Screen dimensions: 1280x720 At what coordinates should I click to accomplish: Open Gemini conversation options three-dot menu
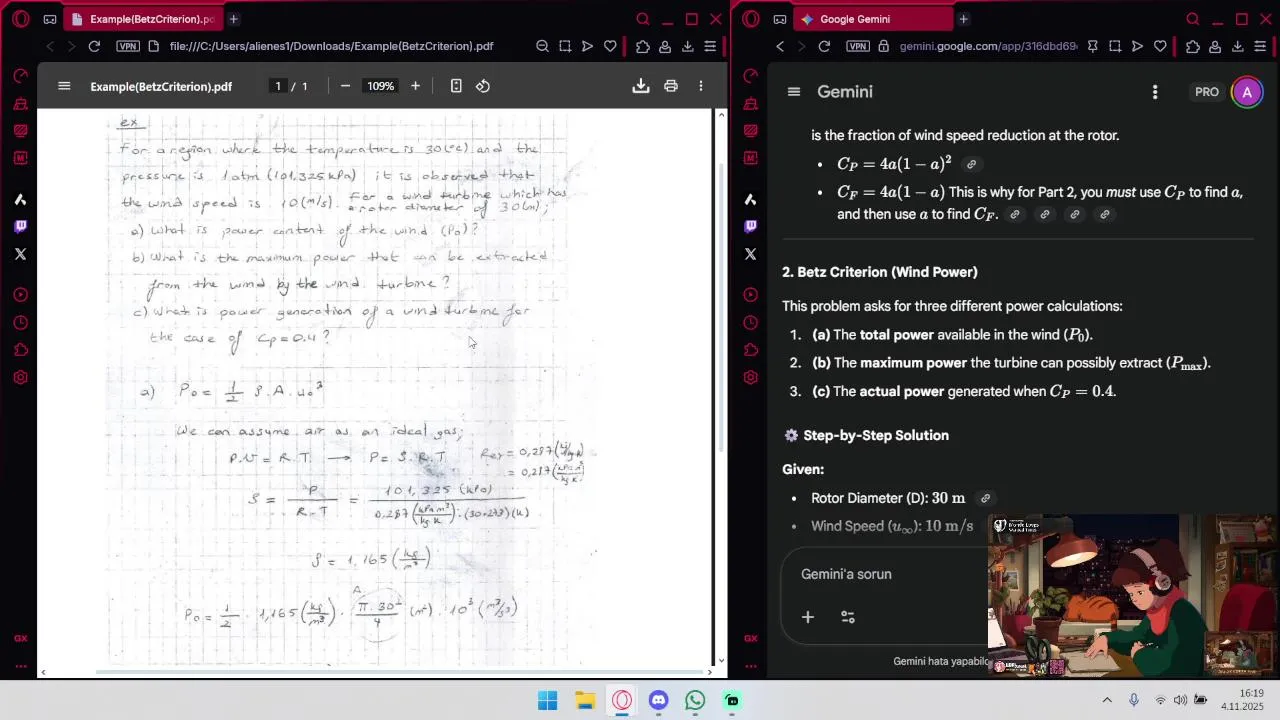(1155, 92)
